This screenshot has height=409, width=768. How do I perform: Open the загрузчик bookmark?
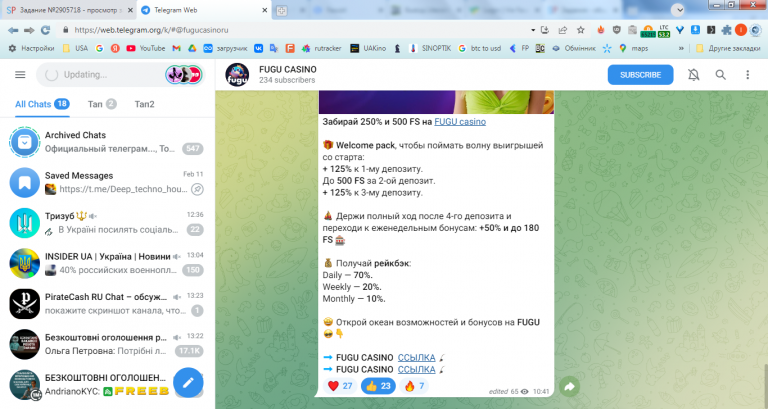[225, 48]
